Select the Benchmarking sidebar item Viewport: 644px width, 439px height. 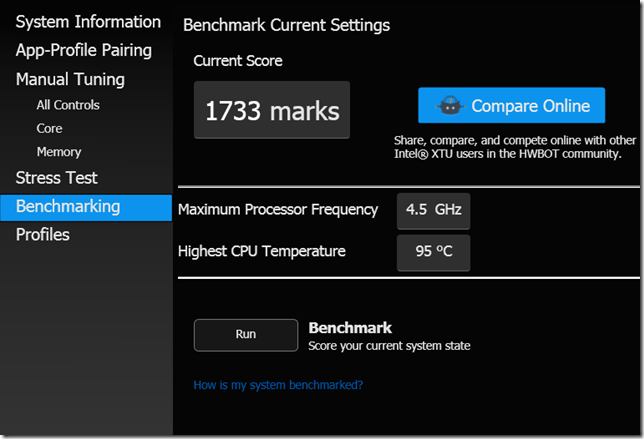click(x=86, y=207)
